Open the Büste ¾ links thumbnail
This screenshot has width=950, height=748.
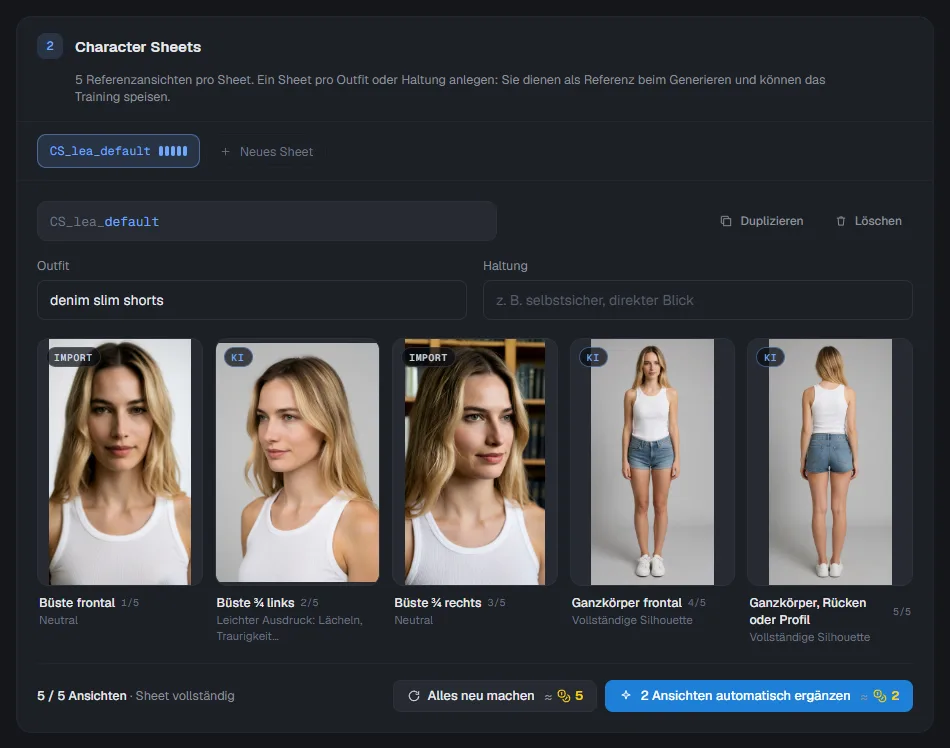pyautogui.click(x=297, y=462)
